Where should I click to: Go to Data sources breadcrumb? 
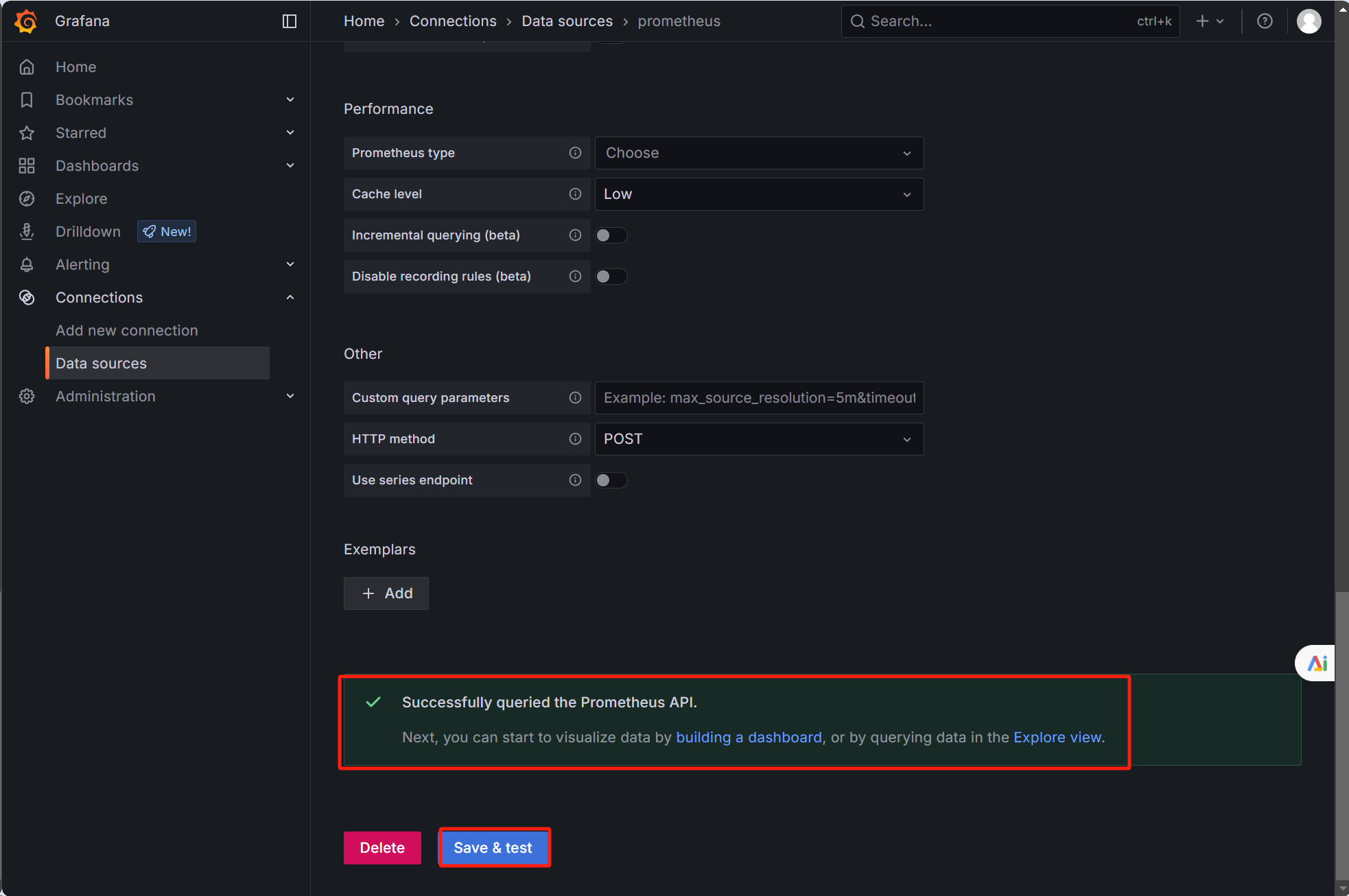567,21
